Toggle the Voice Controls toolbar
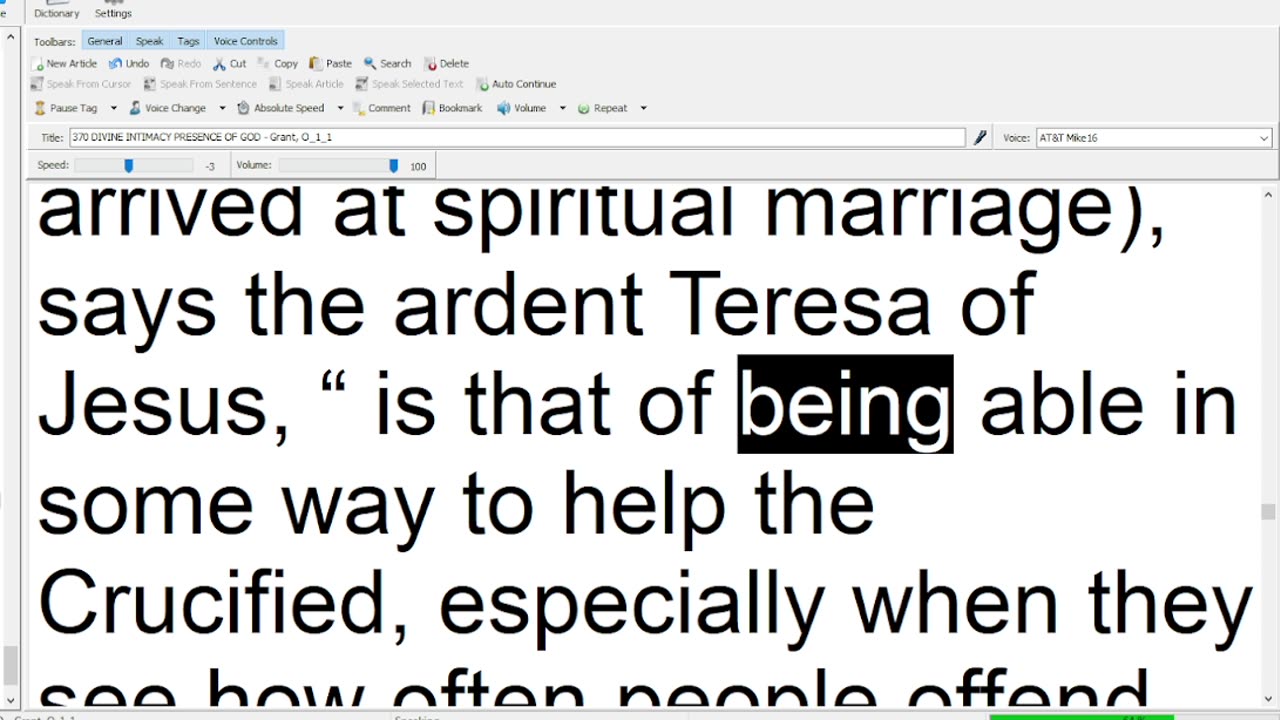The width and height of the screenshot is (1280, 720). [245, 41]
